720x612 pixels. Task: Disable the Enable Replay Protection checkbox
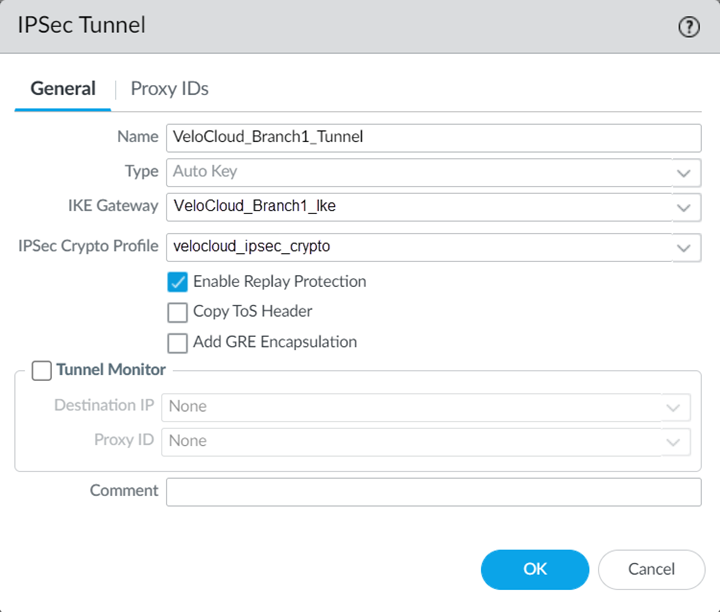click(178, 282)
